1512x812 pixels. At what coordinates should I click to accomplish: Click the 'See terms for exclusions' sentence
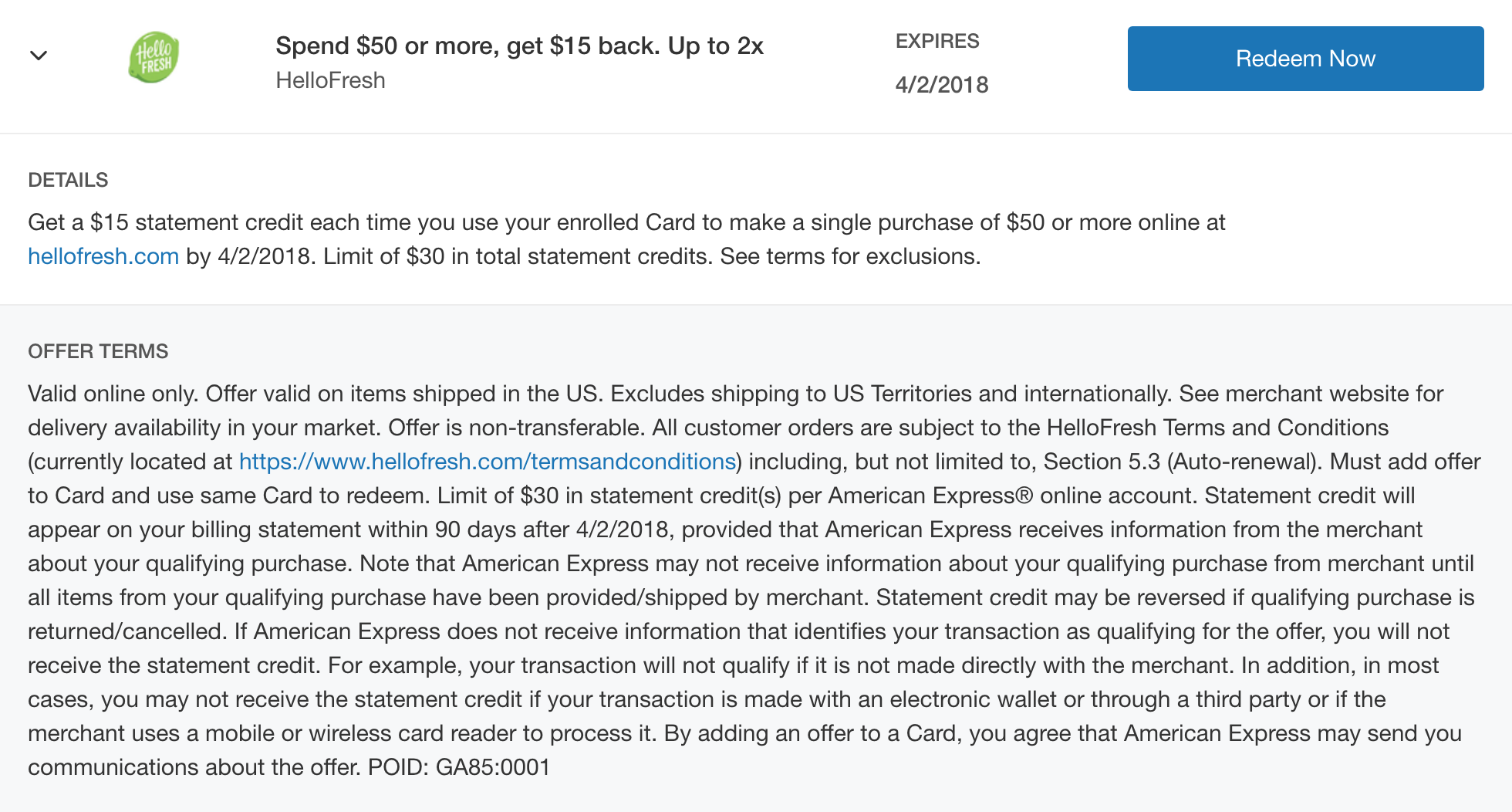point(850,256)
